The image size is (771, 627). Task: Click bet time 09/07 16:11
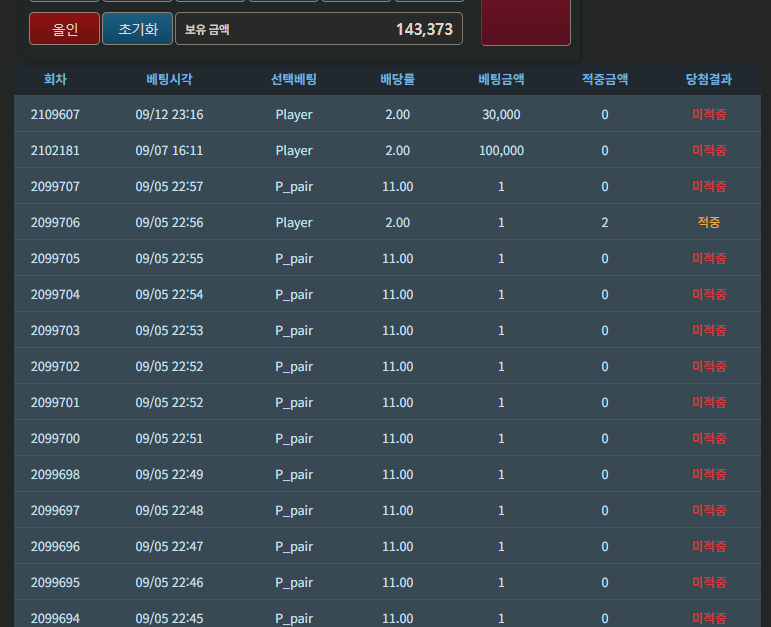pyautogui.click(x=169, y=150)
